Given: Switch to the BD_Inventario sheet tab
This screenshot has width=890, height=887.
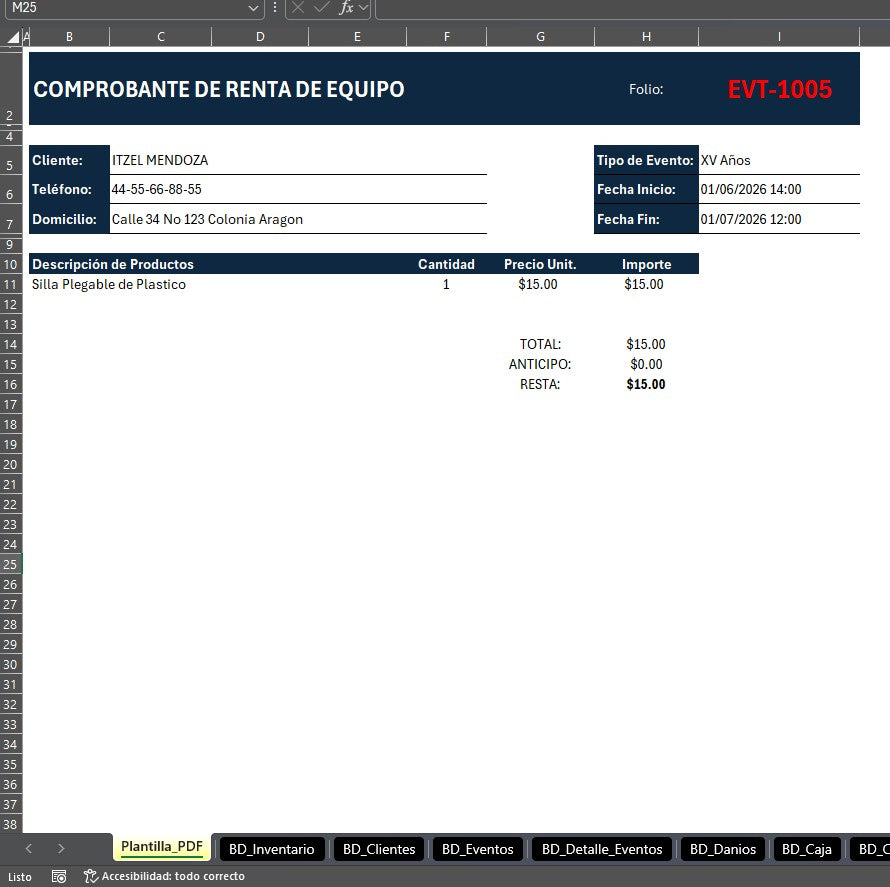Looking at the screenshot, I should click(x=271, y=849).
